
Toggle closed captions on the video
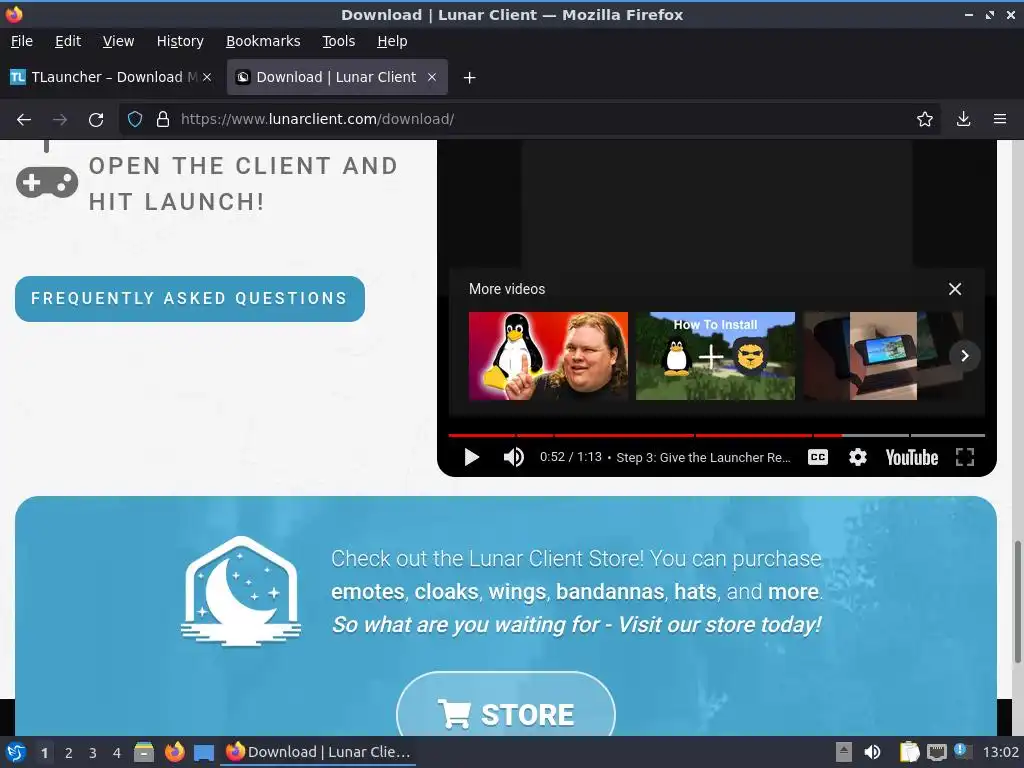pos(818,457)
